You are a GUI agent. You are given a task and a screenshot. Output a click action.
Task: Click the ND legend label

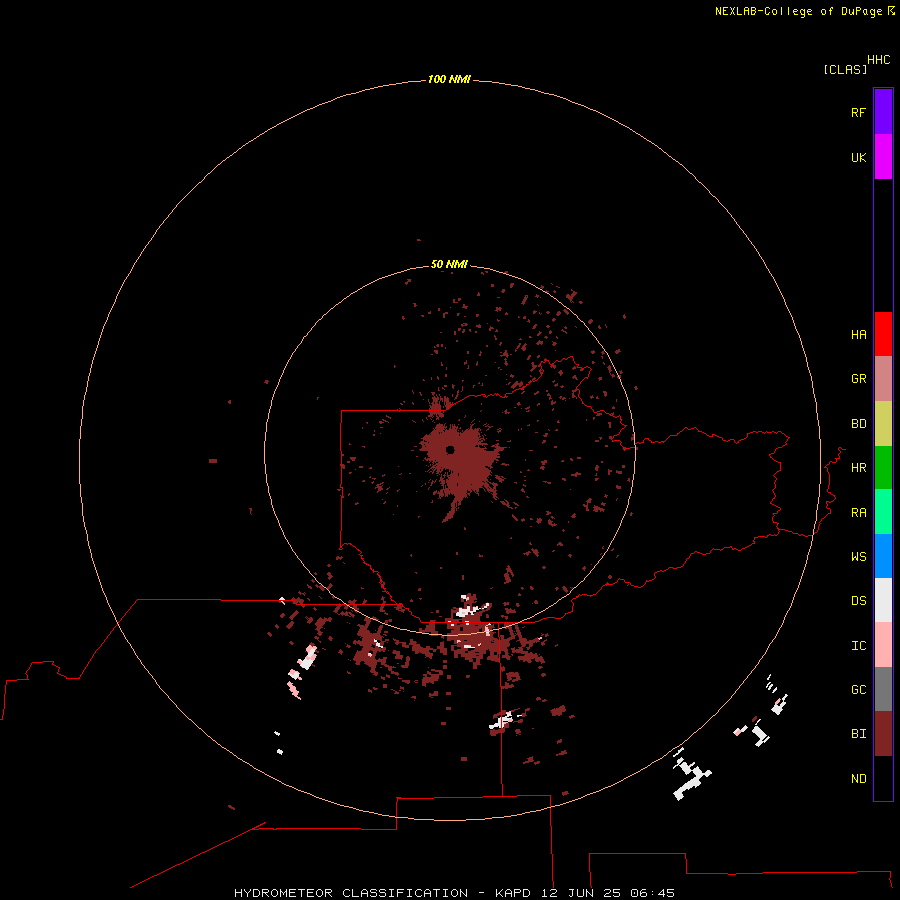pos(858,779)
